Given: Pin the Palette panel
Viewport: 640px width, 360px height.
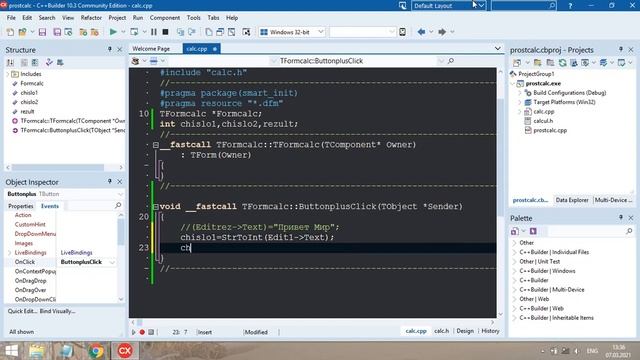Looking at the screenshot, I should 620,218.
